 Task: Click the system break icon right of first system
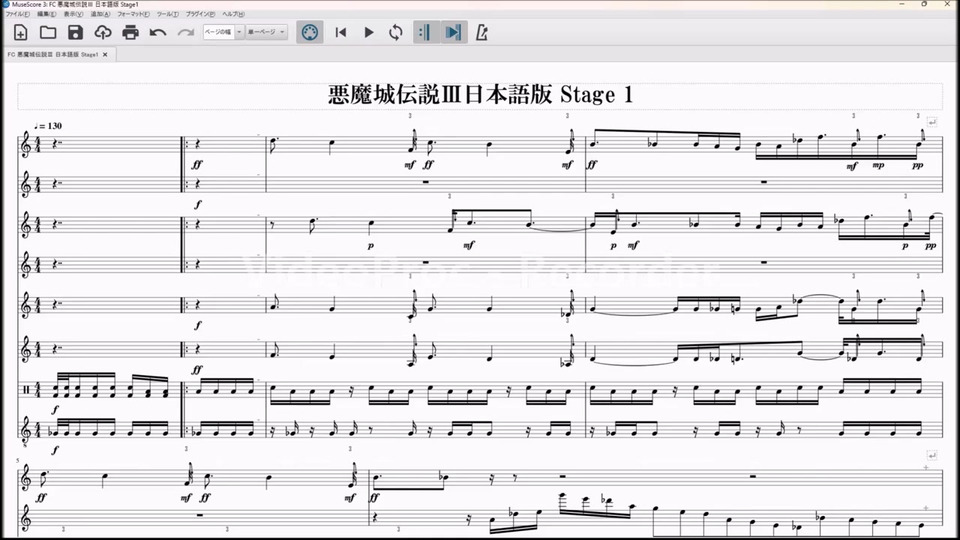(x=932, y=122)
